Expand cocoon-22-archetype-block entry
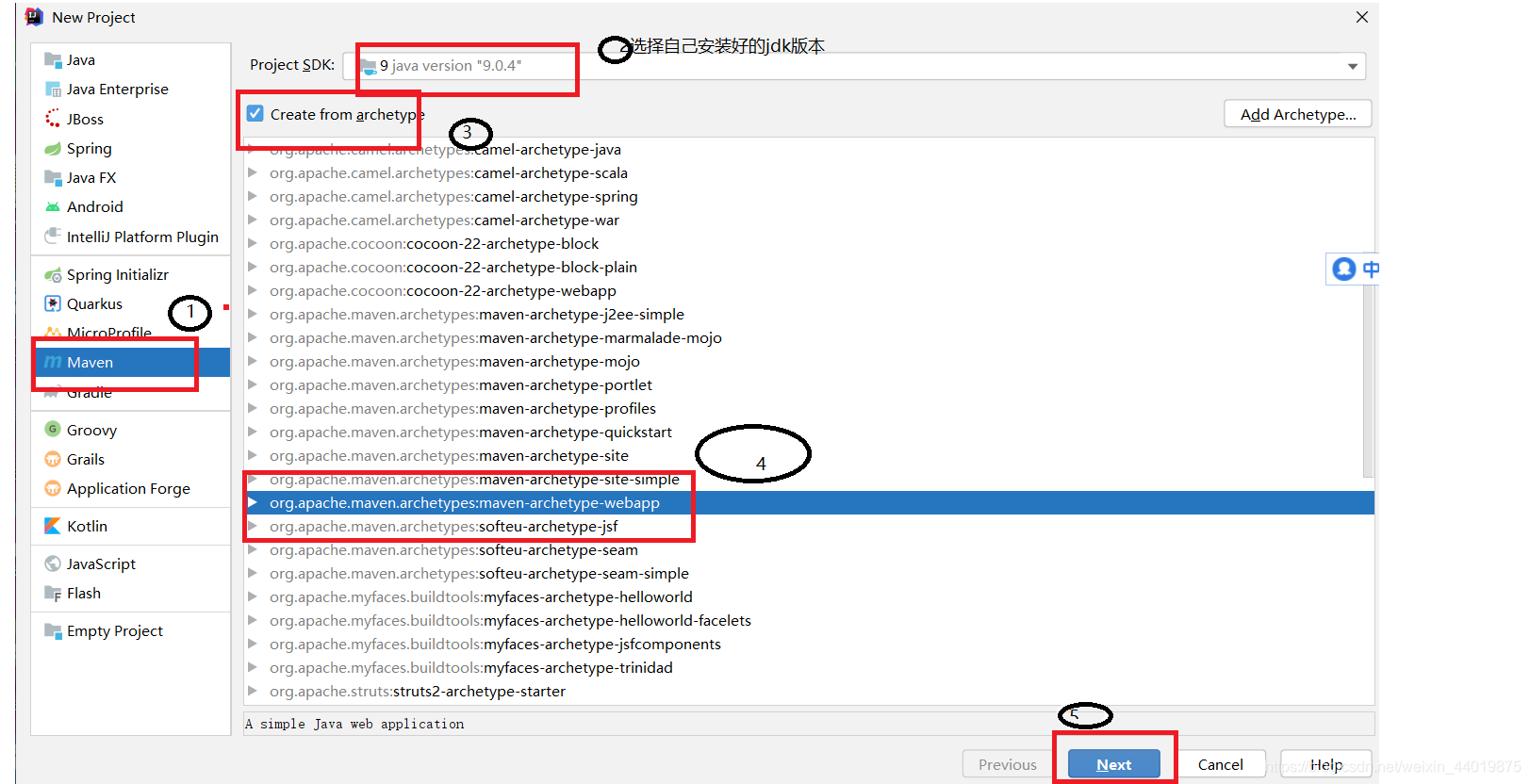Screen dimensions: 1530x784 (x=253, y=243)
